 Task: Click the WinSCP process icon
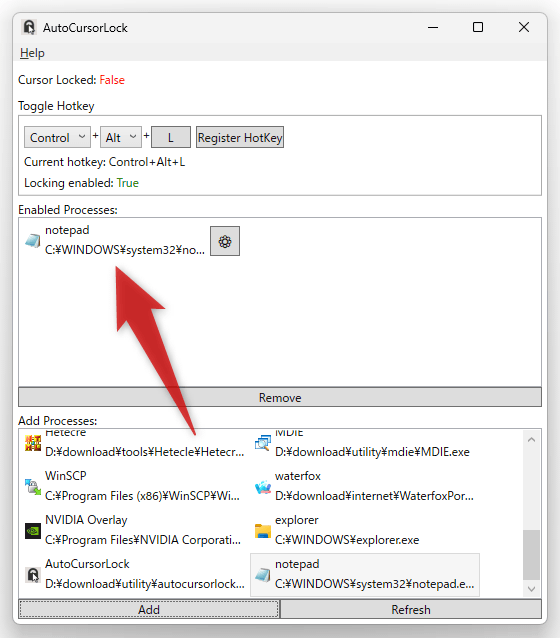[33, 487]
